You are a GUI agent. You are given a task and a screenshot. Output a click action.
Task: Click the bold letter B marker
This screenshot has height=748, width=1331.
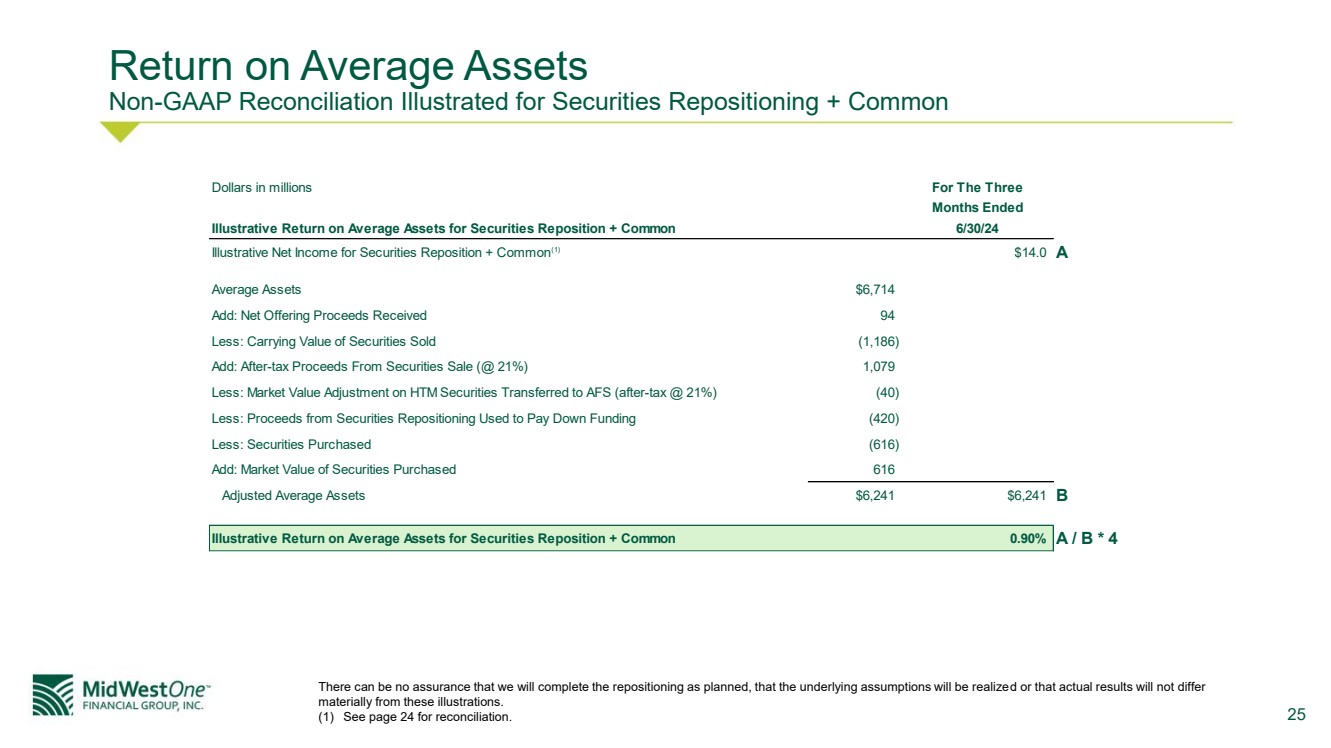tap(1062, 496)
